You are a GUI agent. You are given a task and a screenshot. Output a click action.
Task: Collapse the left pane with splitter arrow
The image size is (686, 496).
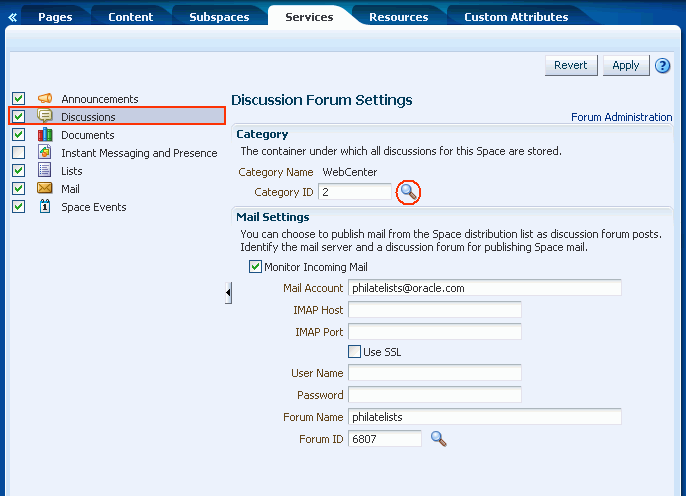point(228,292)
